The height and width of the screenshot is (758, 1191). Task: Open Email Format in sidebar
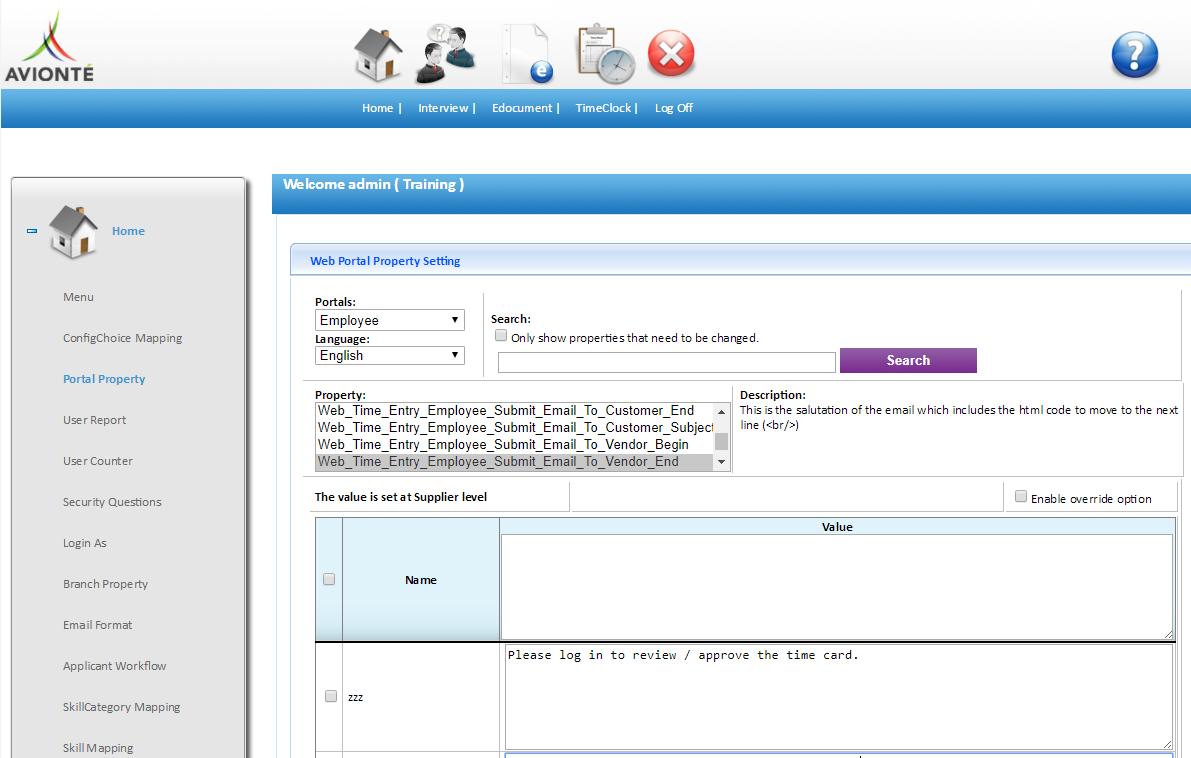(97, 625)
